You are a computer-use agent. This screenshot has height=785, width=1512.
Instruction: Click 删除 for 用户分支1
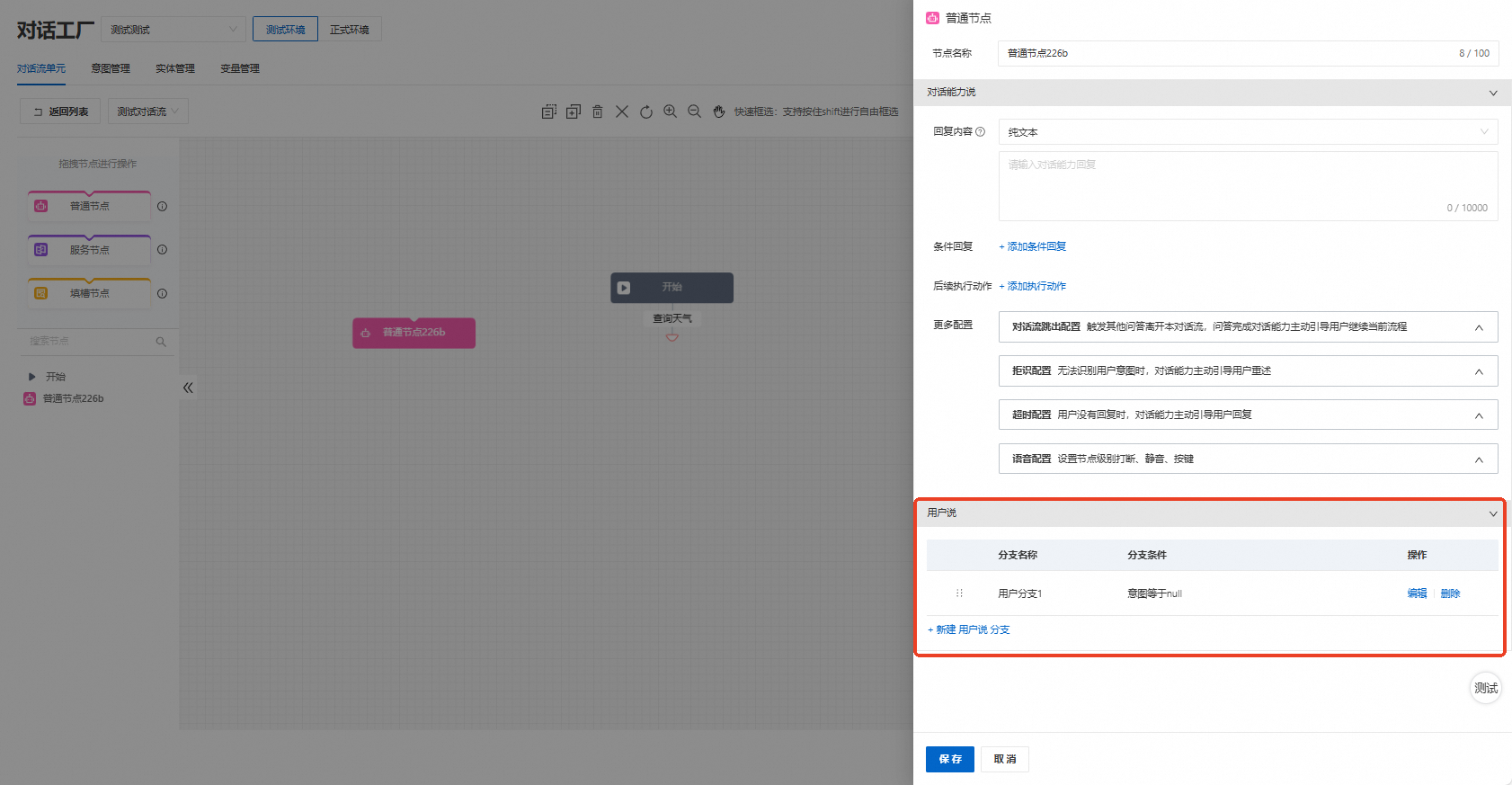[x=1450, y=593]
